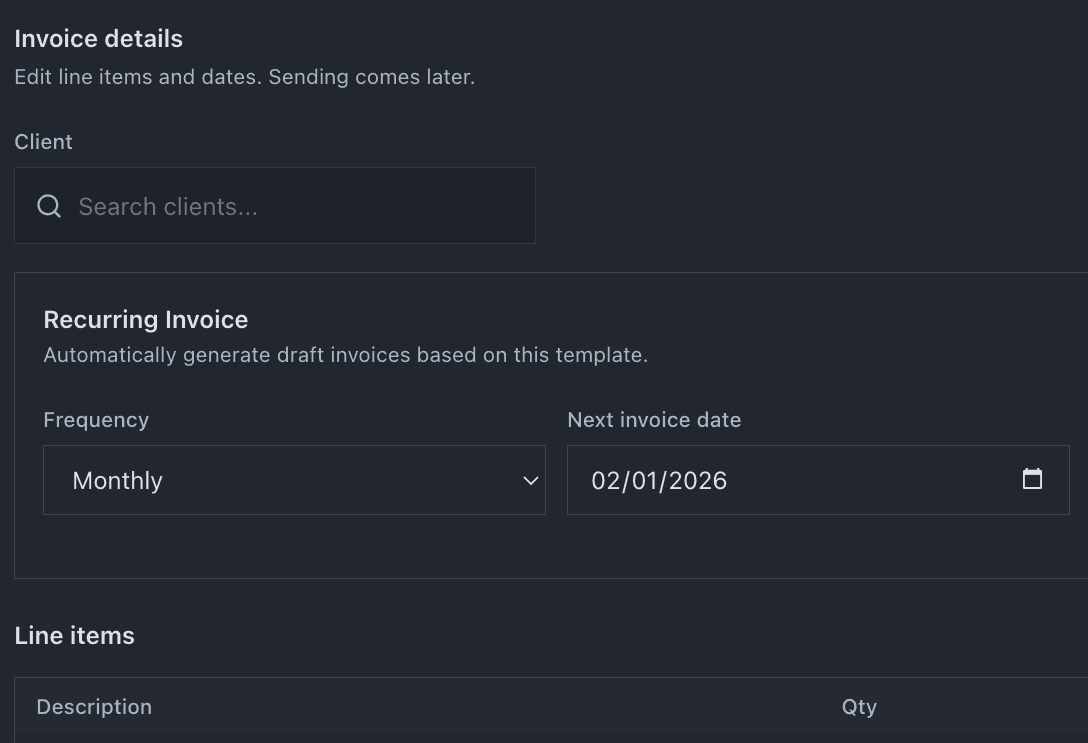Click the Description column header
Viewport: 1088px width, 743px height.
click(x=94, y=707)
